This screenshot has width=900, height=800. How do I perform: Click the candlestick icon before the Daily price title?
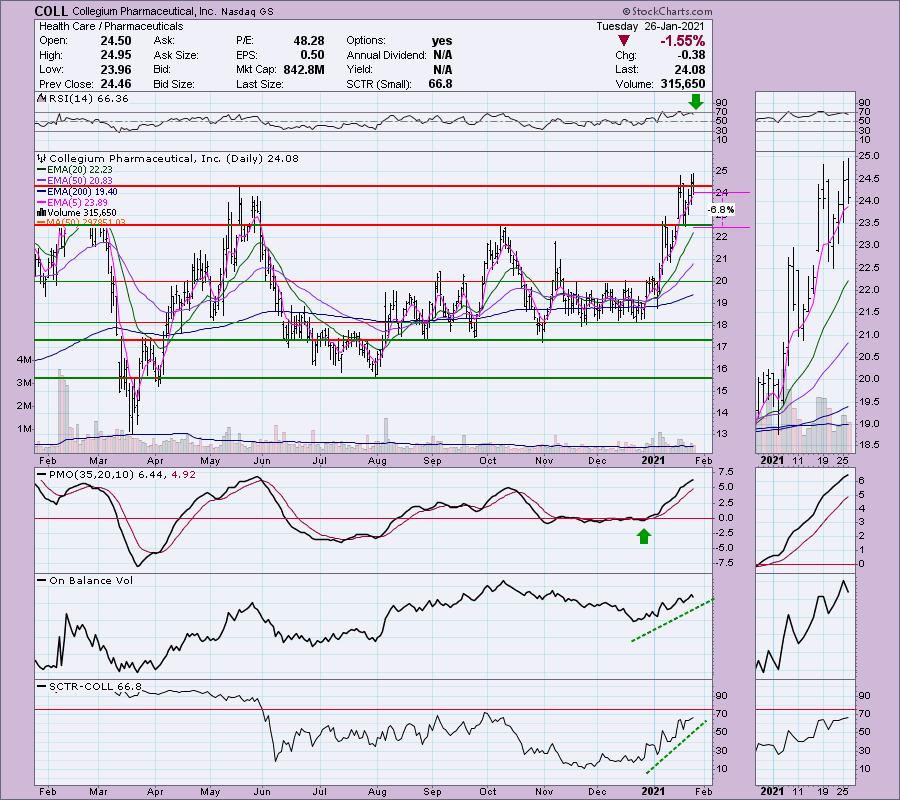pos(42,158)
